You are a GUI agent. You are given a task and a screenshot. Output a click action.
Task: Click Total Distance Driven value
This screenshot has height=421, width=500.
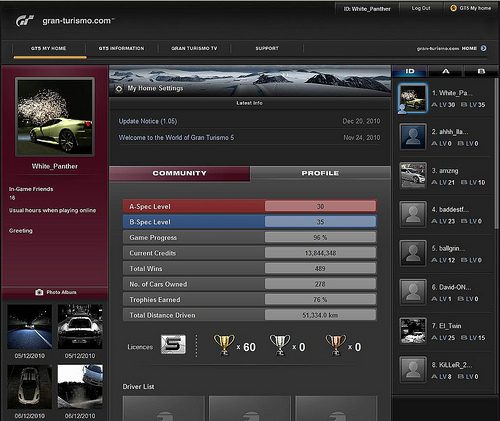320,315
